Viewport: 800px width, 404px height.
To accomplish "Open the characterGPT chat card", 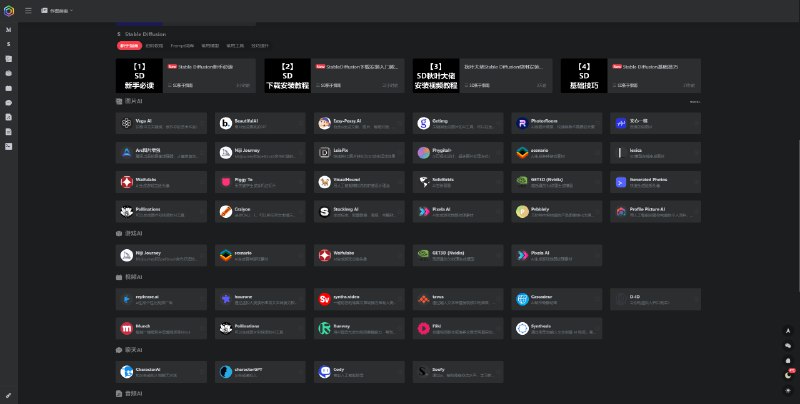I will (x=260, y=372).
